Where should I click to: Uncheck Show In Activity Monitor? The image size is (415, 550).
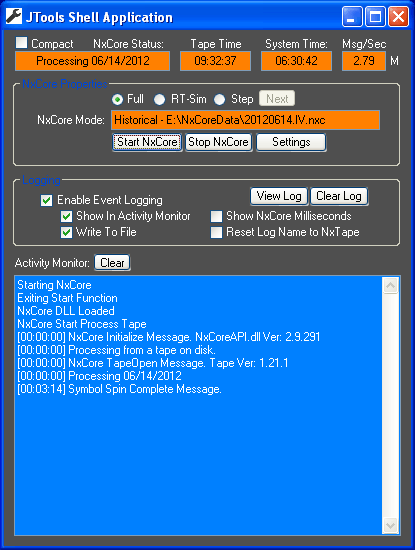coord(66,216)
